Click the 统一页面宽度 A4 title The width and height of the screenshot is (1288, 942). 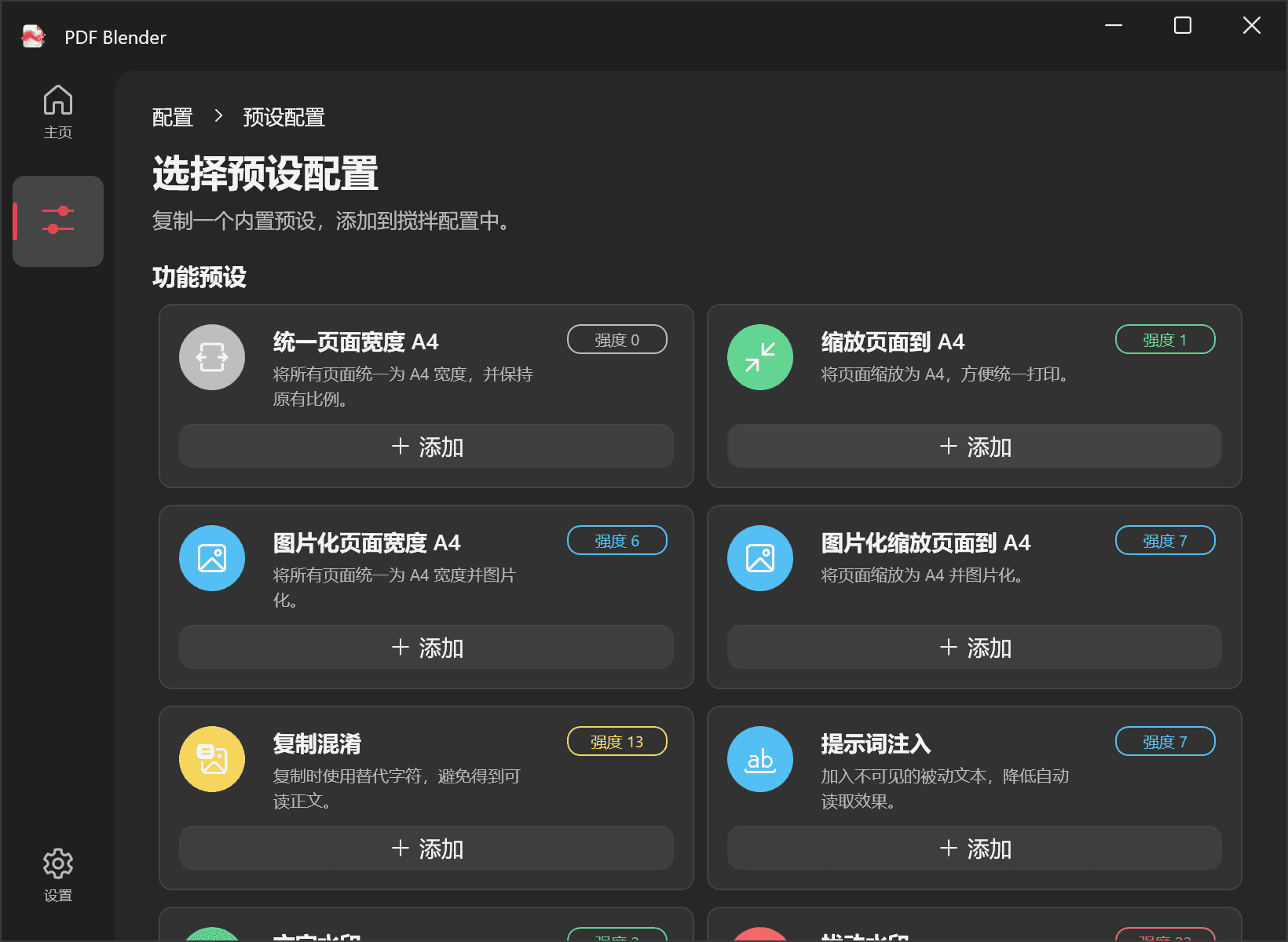[356, 341]
